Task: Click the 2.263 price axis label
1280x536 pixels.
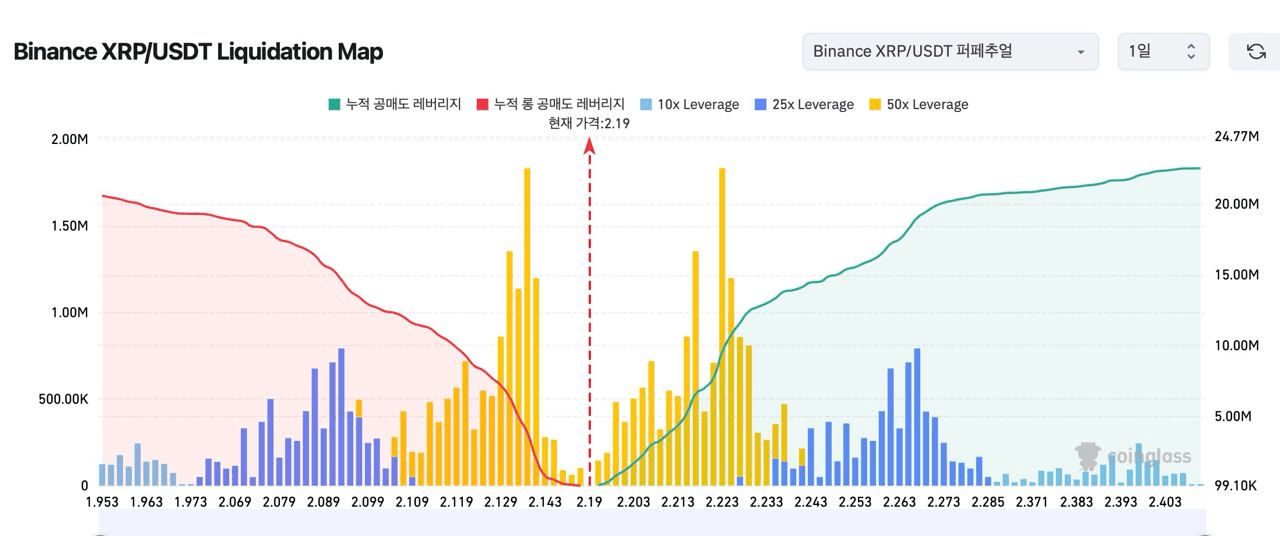Action: (x=899, y=502)
